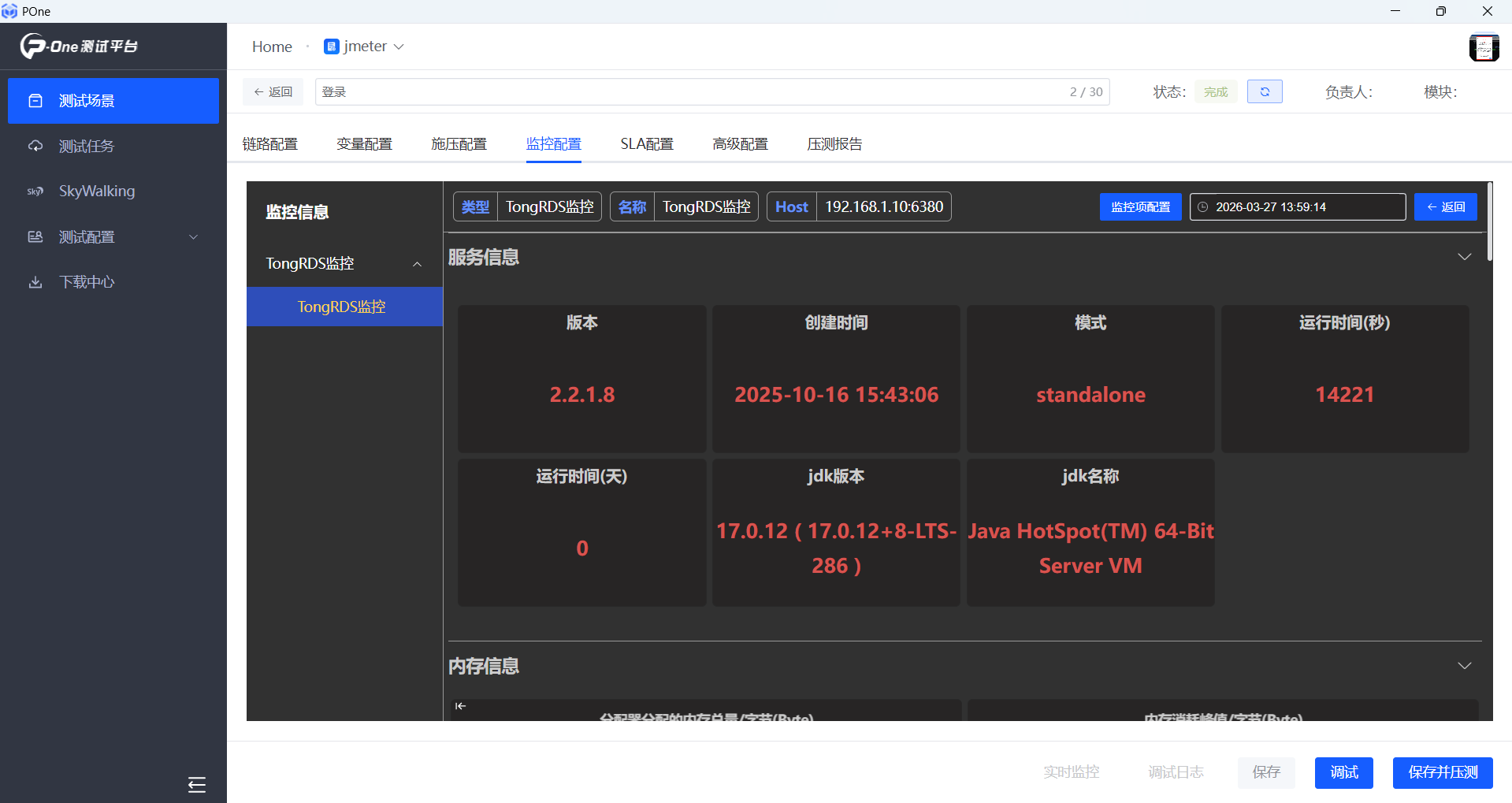Click the 监控项配置 button
Viewport: 1512px width, 803px height.
pyautogui.click(x=1139, y=207)
